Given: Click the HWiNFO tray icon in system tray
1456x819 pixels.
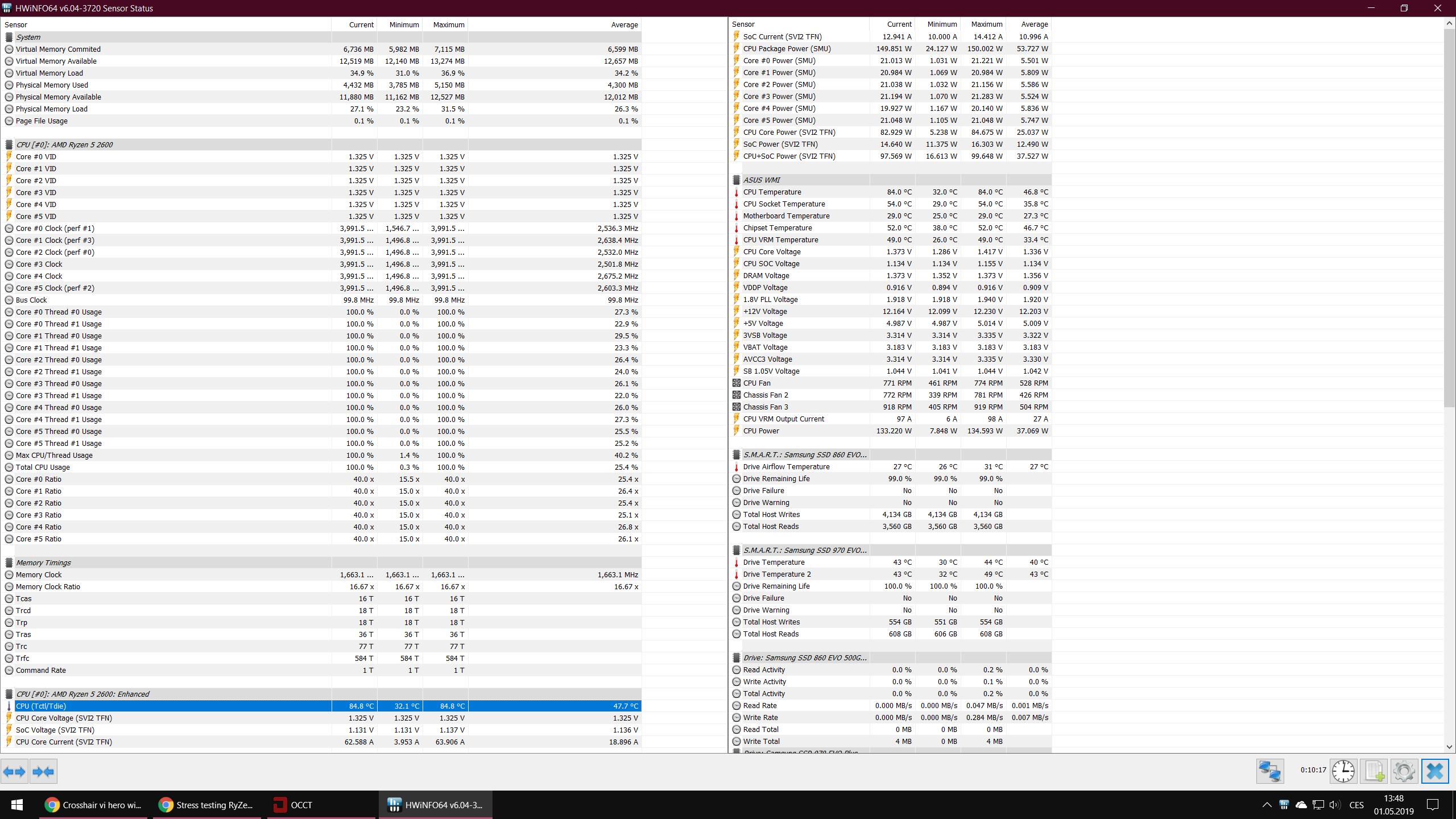Looking at the screenshot, I should 1284,805.
